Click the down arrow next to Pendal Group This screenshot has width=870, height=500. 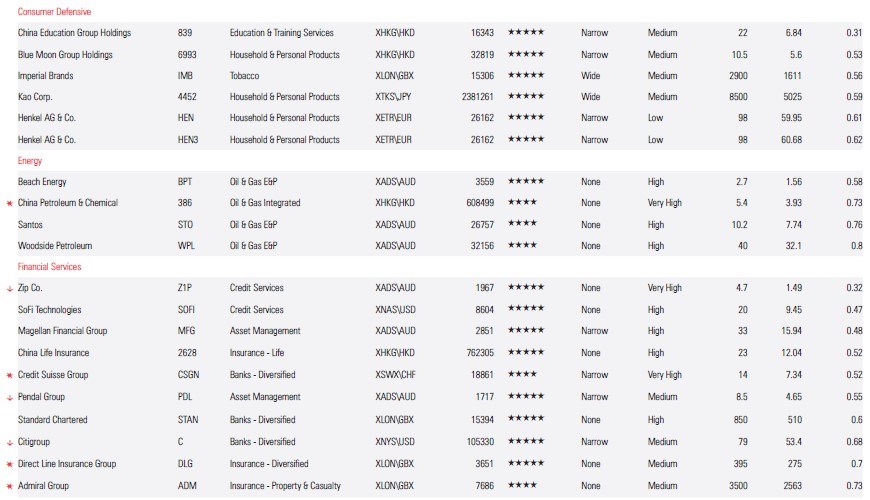point(9,398)
